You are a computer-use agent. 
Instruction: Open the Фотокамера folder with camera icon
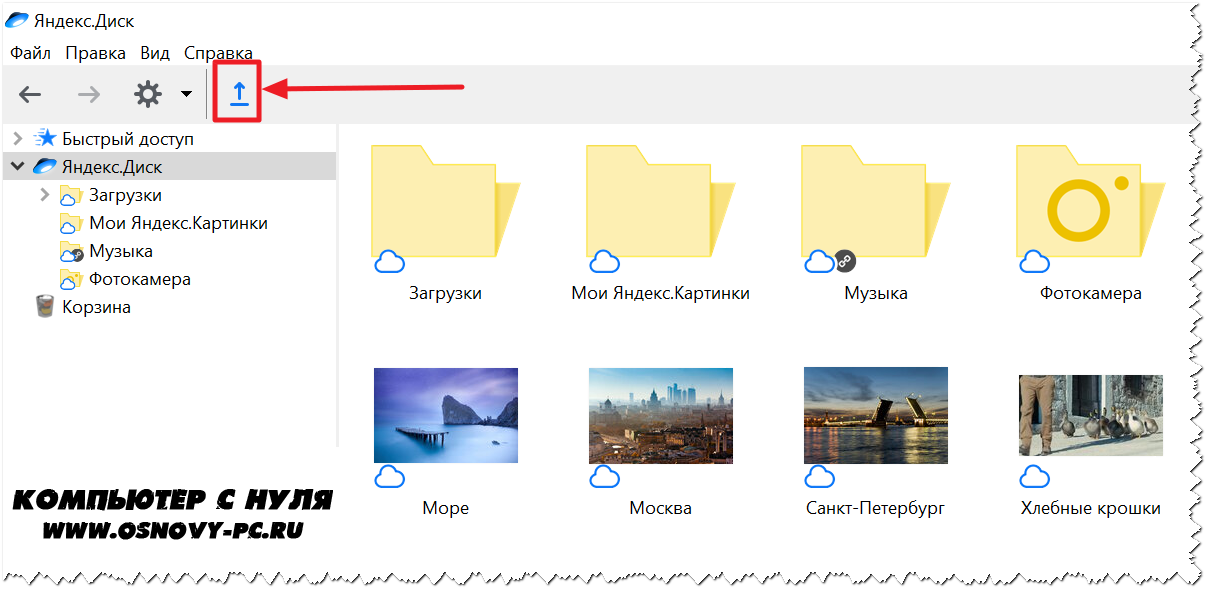pyautogui.click(x=1089, y=205)
